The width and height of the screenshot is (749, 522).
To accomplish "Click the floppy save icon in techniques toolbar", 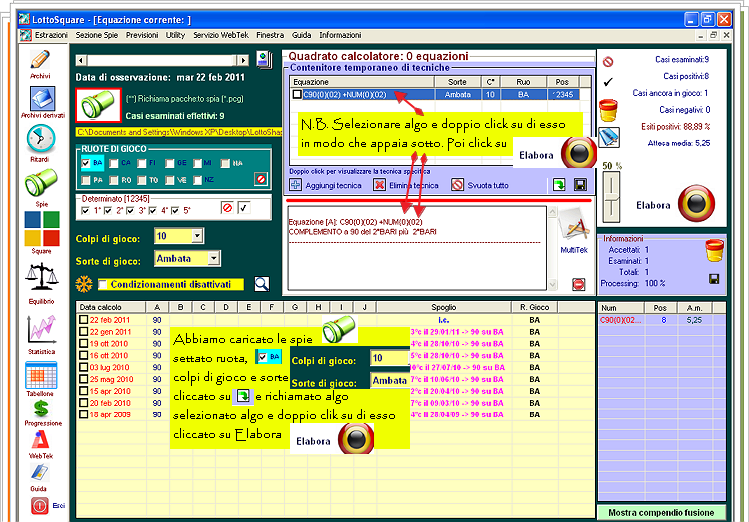I will [x=580, y=185].
